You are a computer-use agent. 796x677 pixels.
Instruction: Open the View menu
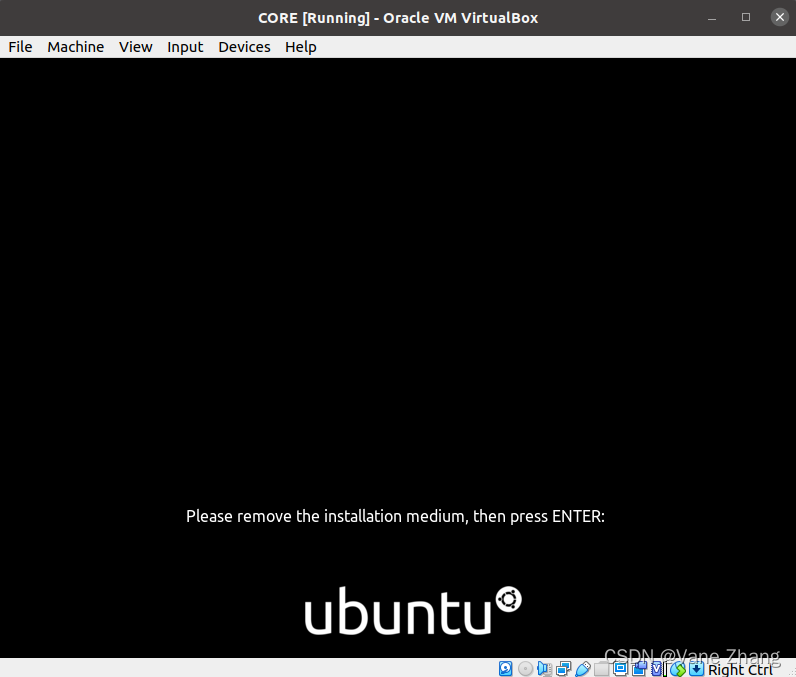point(136,47)
